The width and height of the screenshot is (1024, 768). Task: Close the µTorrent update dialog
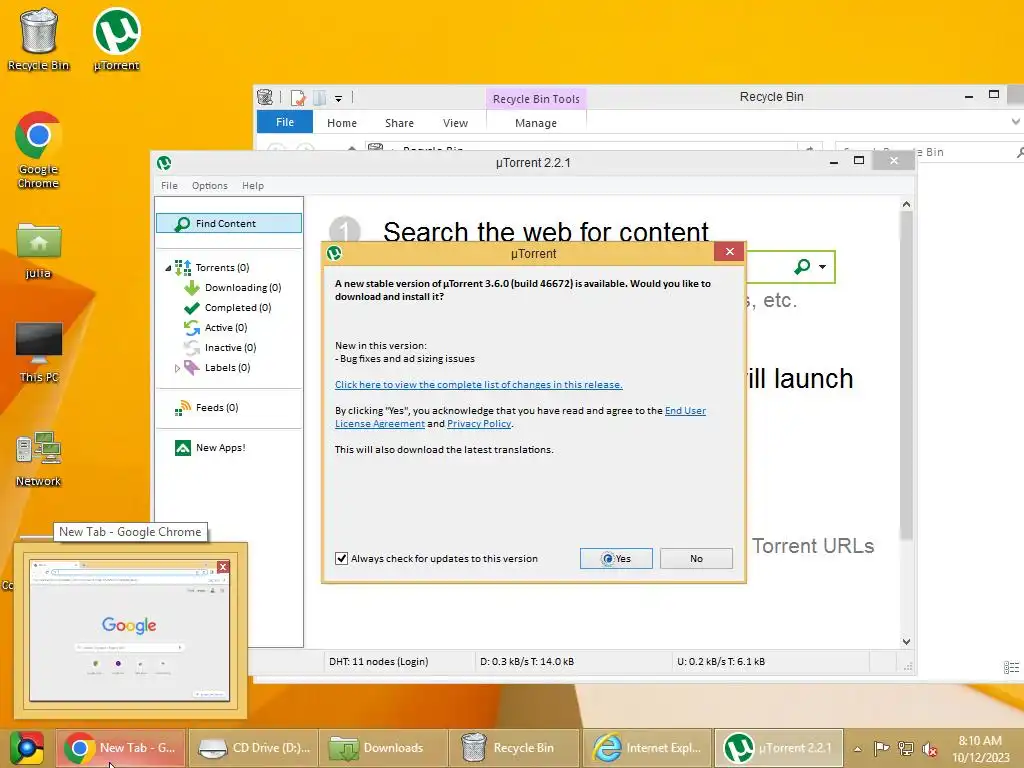[729, 251]
